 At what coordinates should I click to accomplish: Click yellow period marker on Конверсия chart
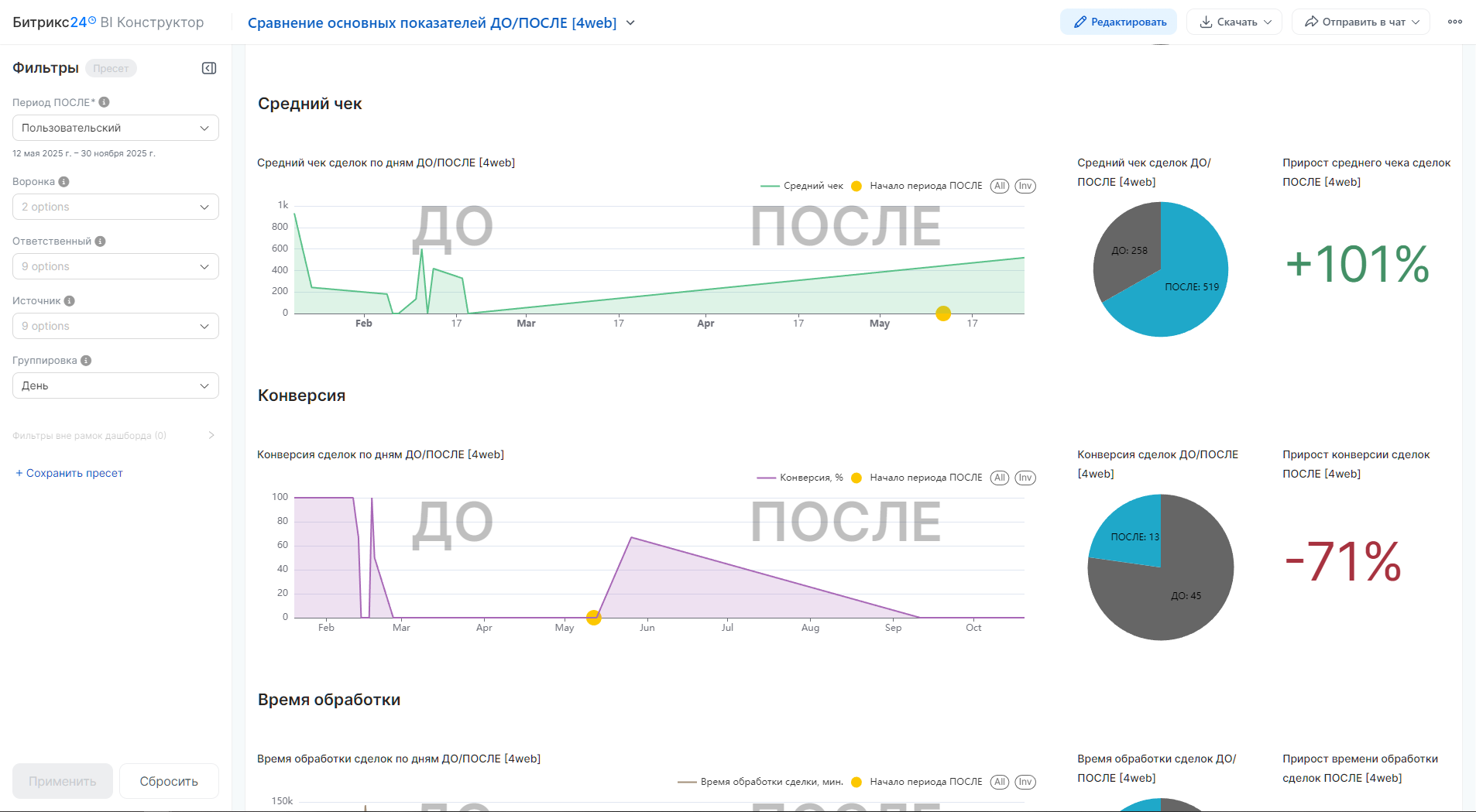[594, 618]
